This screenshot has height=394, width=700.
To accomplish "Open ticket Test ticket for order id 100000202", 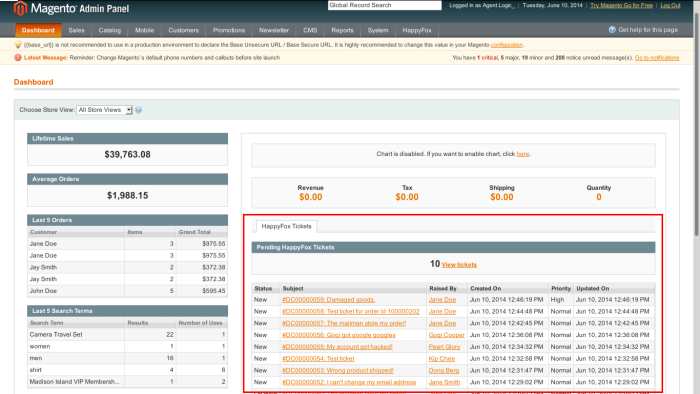I will tap(350, 311).
